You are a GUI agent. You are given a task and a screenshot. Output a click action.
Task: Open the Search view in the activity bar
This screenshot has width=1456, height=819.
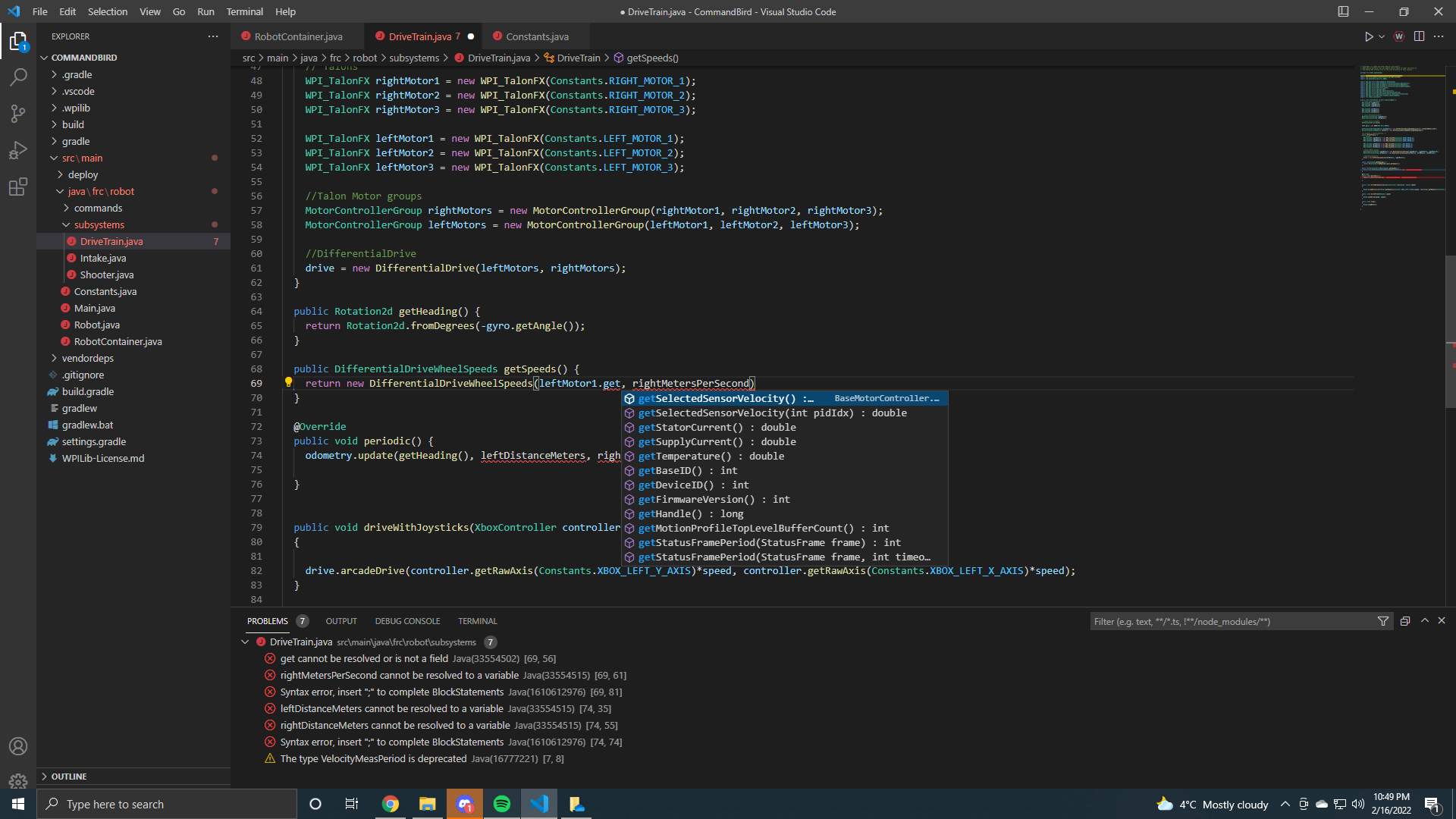(x=19, y=77)
